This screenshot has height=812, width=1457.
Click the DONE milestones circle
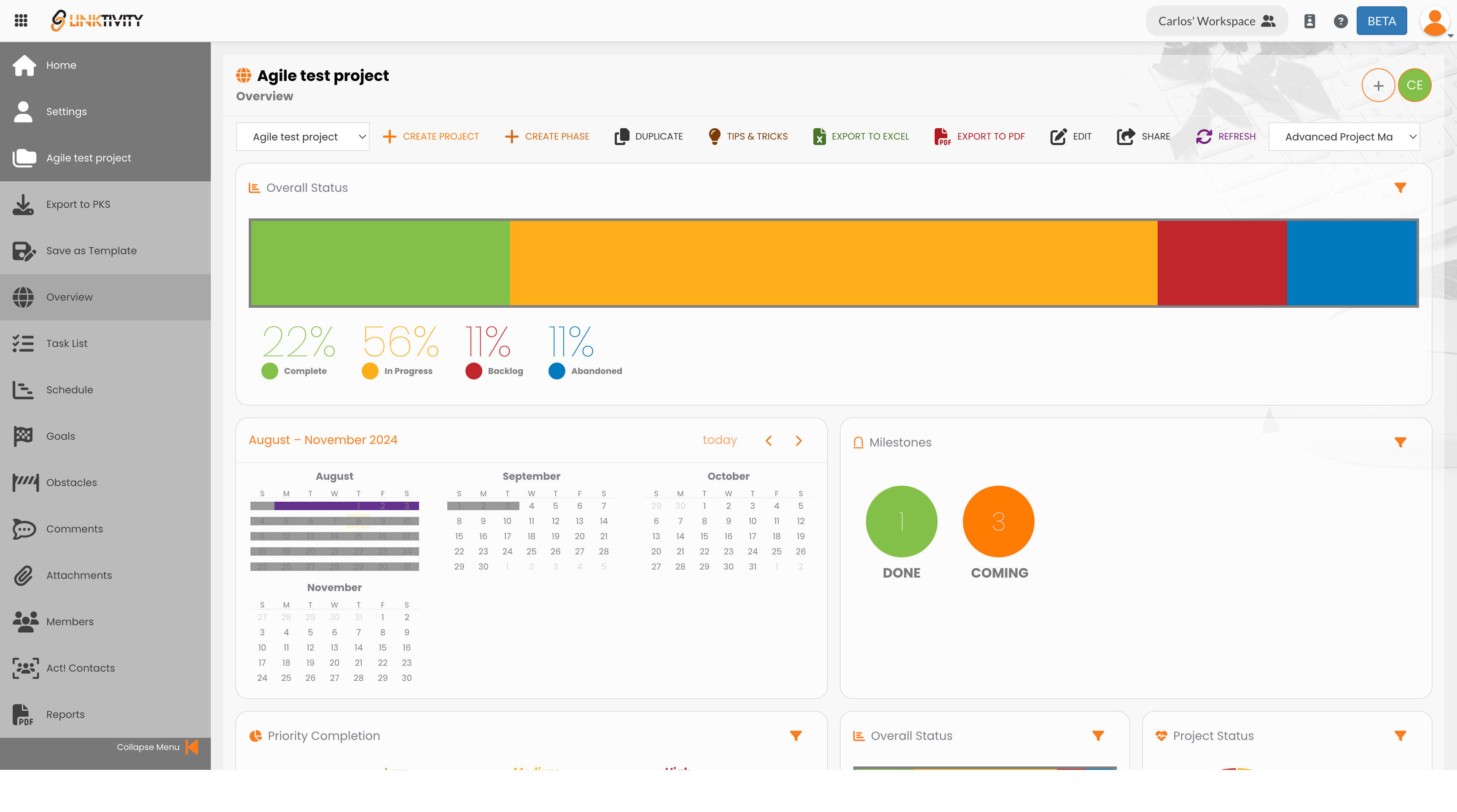[x=901, y=522]
